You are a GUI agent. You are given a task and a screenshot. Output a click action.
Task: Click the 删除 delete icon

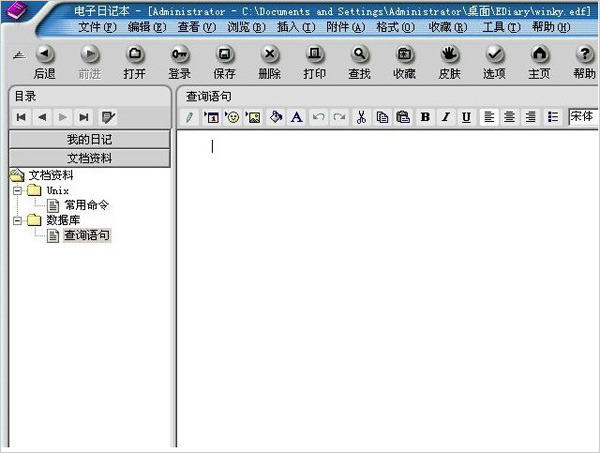270,55
